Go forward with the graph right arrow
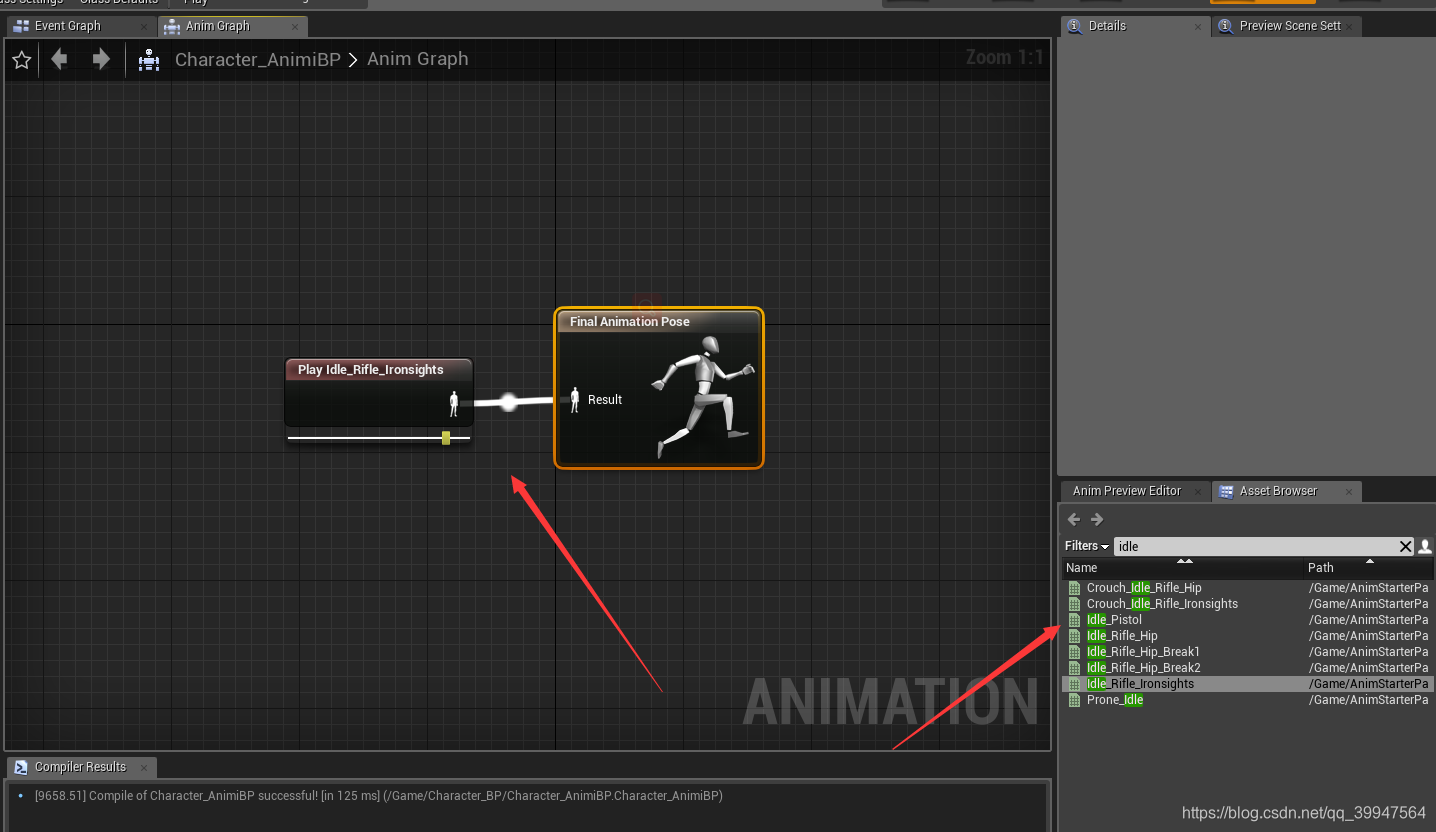 (x=101, y=59)
